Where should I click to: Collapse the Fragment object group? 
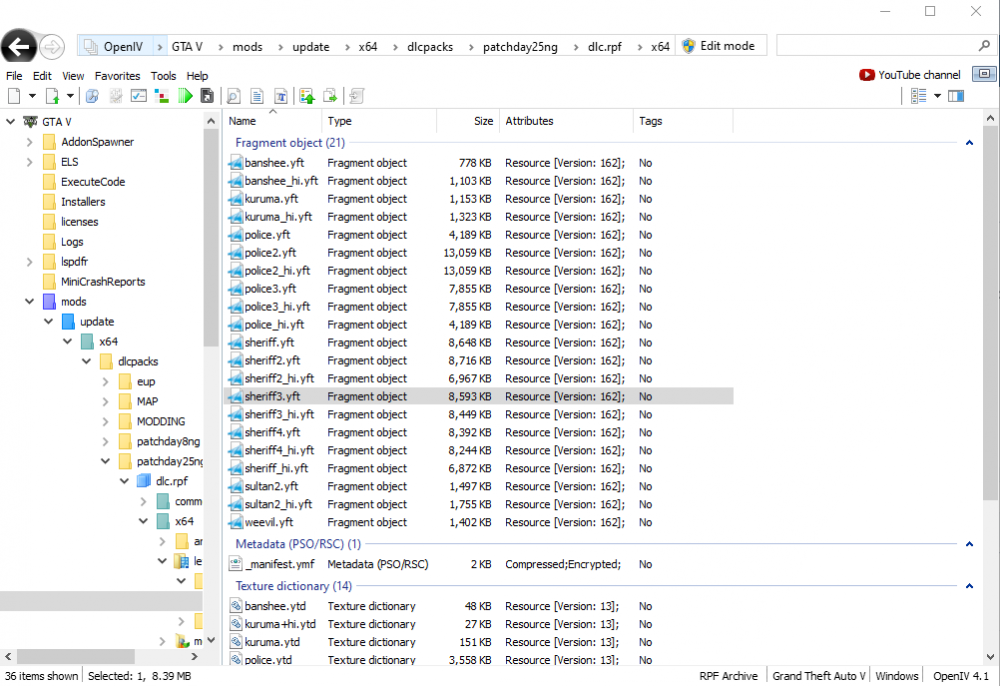pos(968,143)
